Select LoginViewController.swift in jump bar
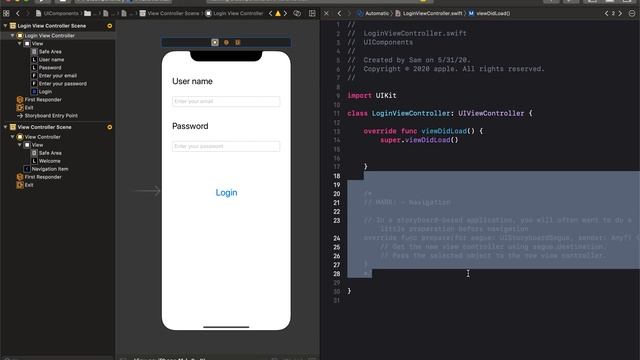Image resolution: width=640 pixels, height=360 pixels. tap(429, 13)
